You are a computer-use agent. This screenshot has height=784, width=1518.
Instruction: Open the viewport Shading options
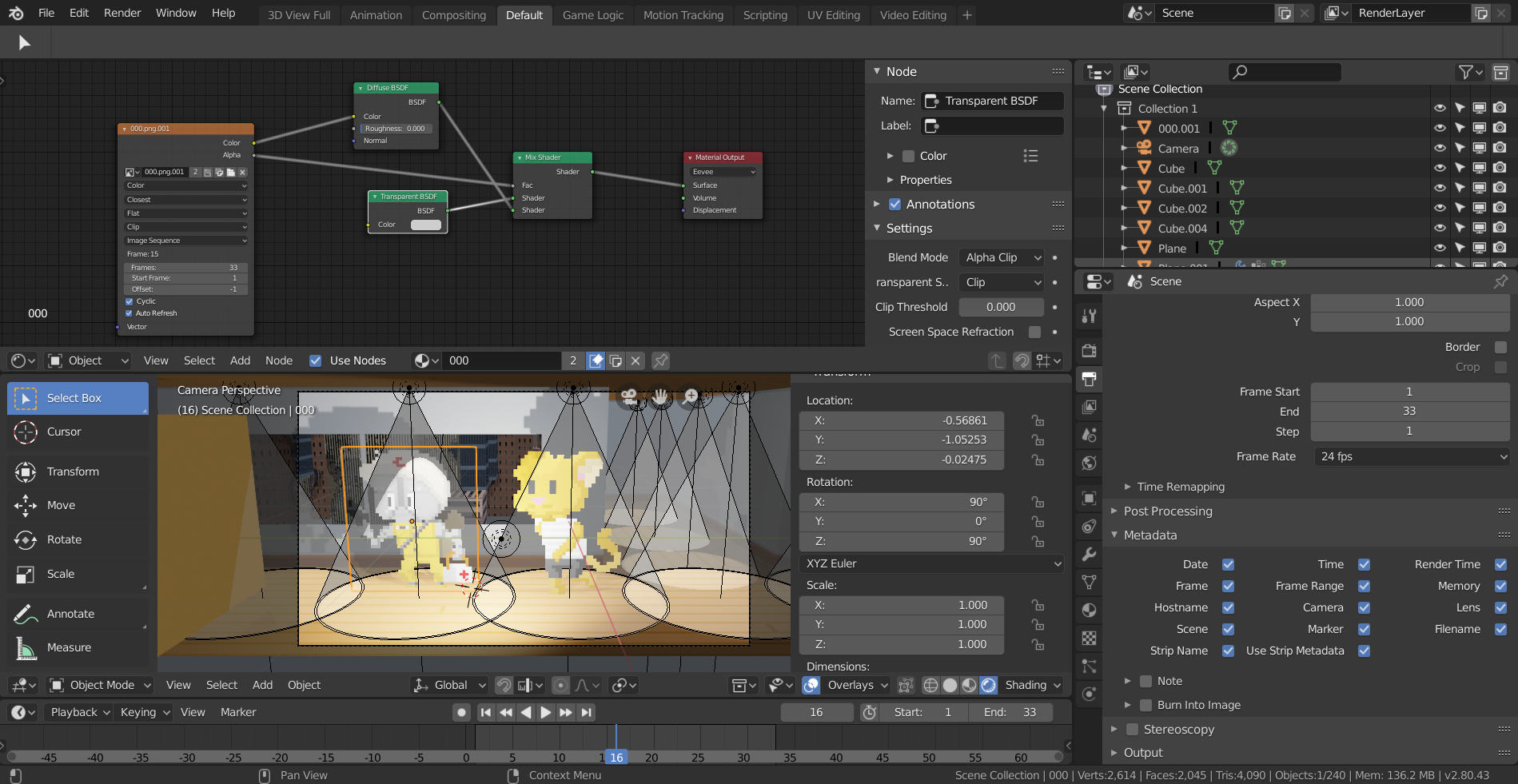(x=1032, y=685)
